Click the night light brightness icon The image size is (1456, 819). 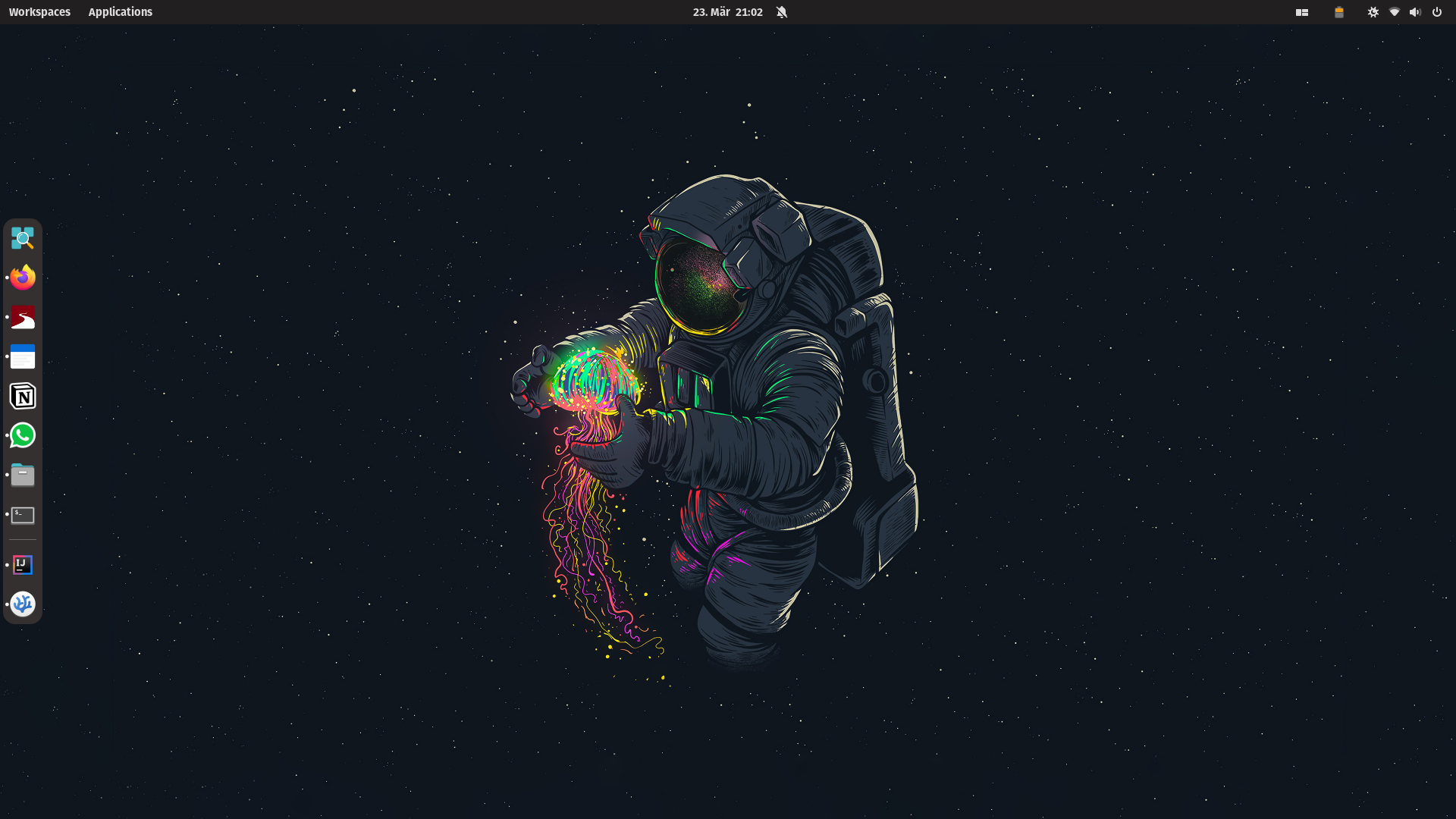coord(1373,12)
